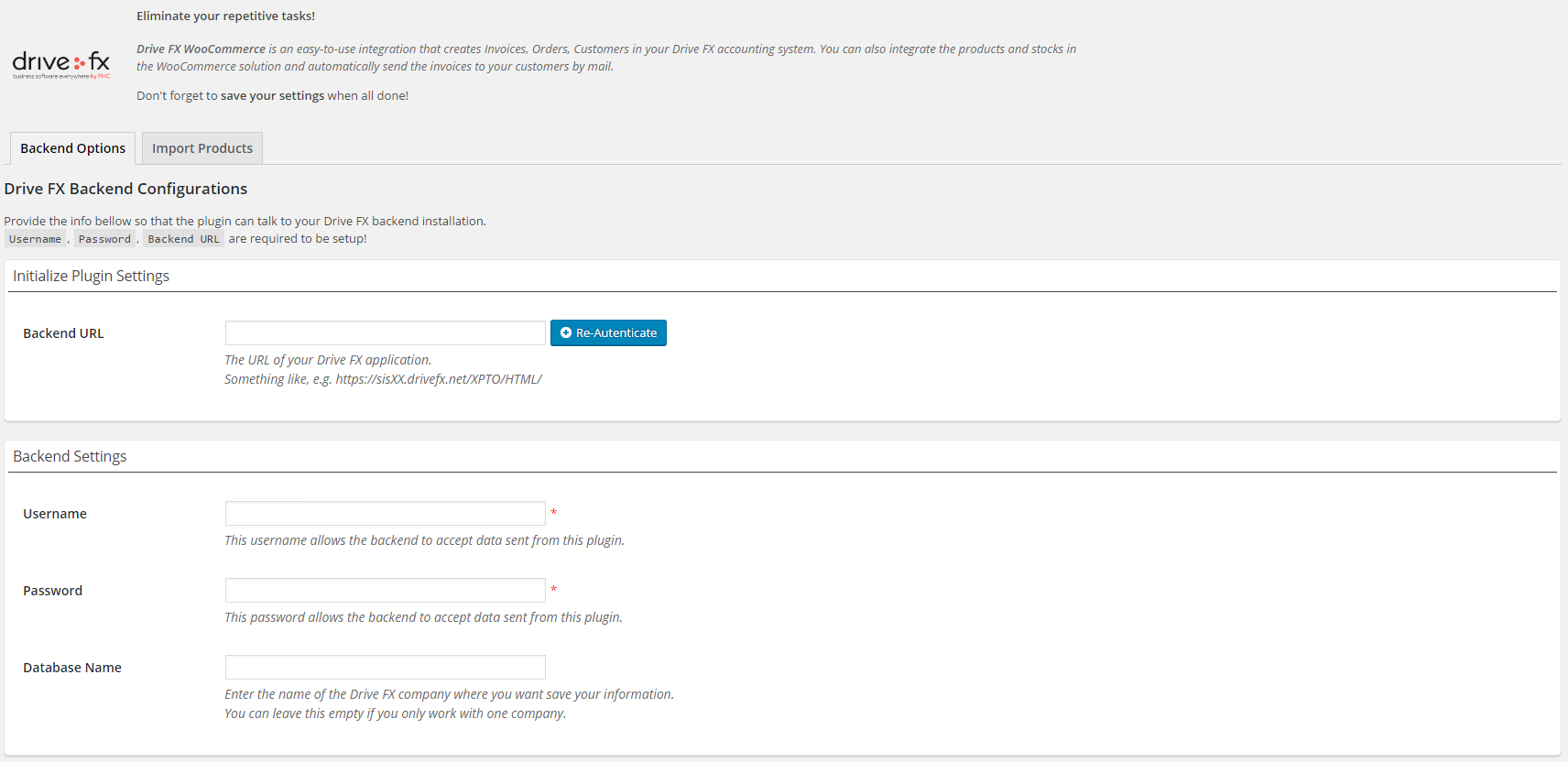Click the Backend URL field label
Viewport: 1568px width, 762px height.
pos(63,333)
